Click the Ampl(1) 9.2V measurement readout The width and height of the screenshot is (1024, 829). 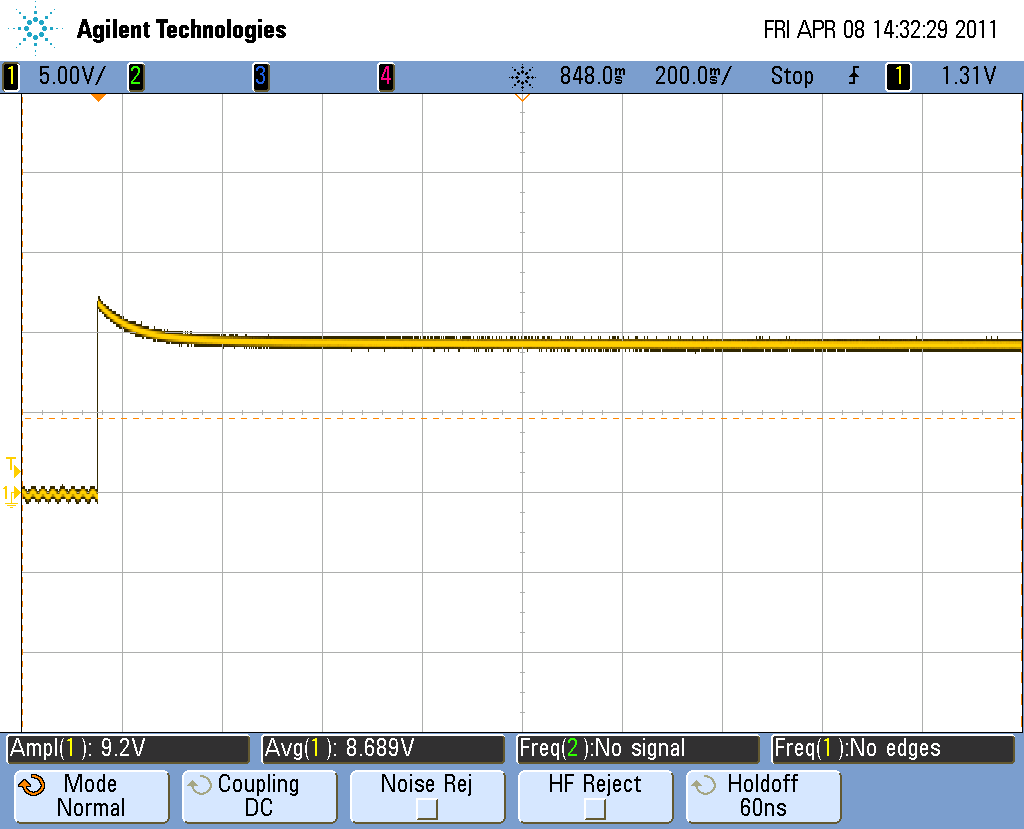128,748
